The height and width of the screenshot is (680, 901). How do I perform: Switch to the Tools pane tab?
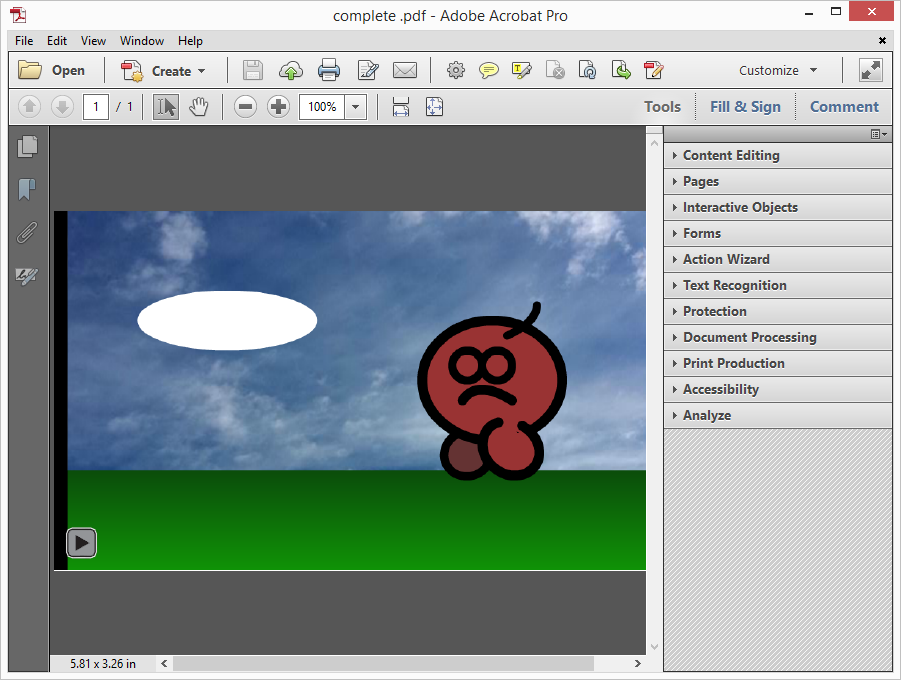(x=662, y=107)
